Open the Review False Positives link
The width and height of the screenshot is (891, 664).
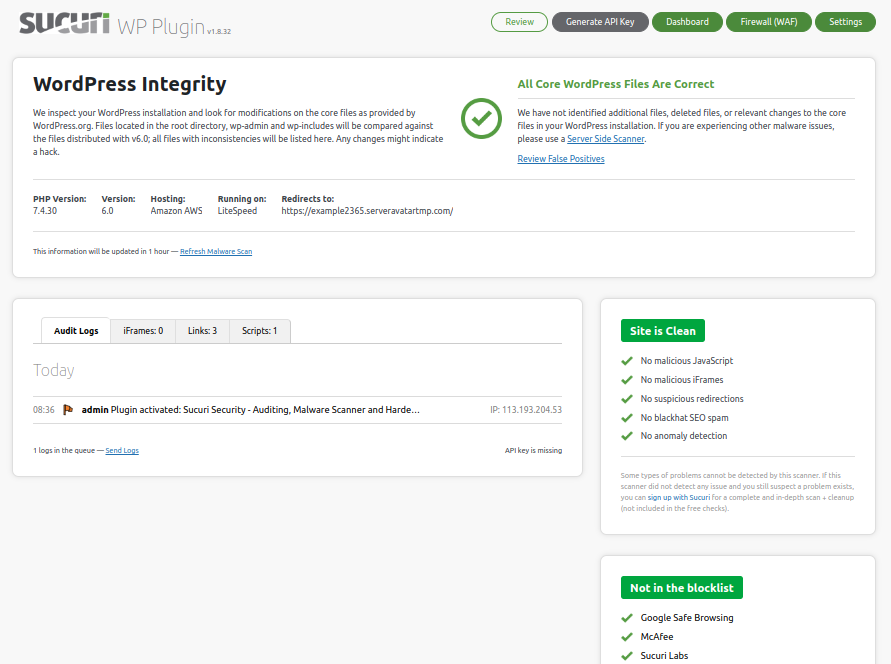561,159
